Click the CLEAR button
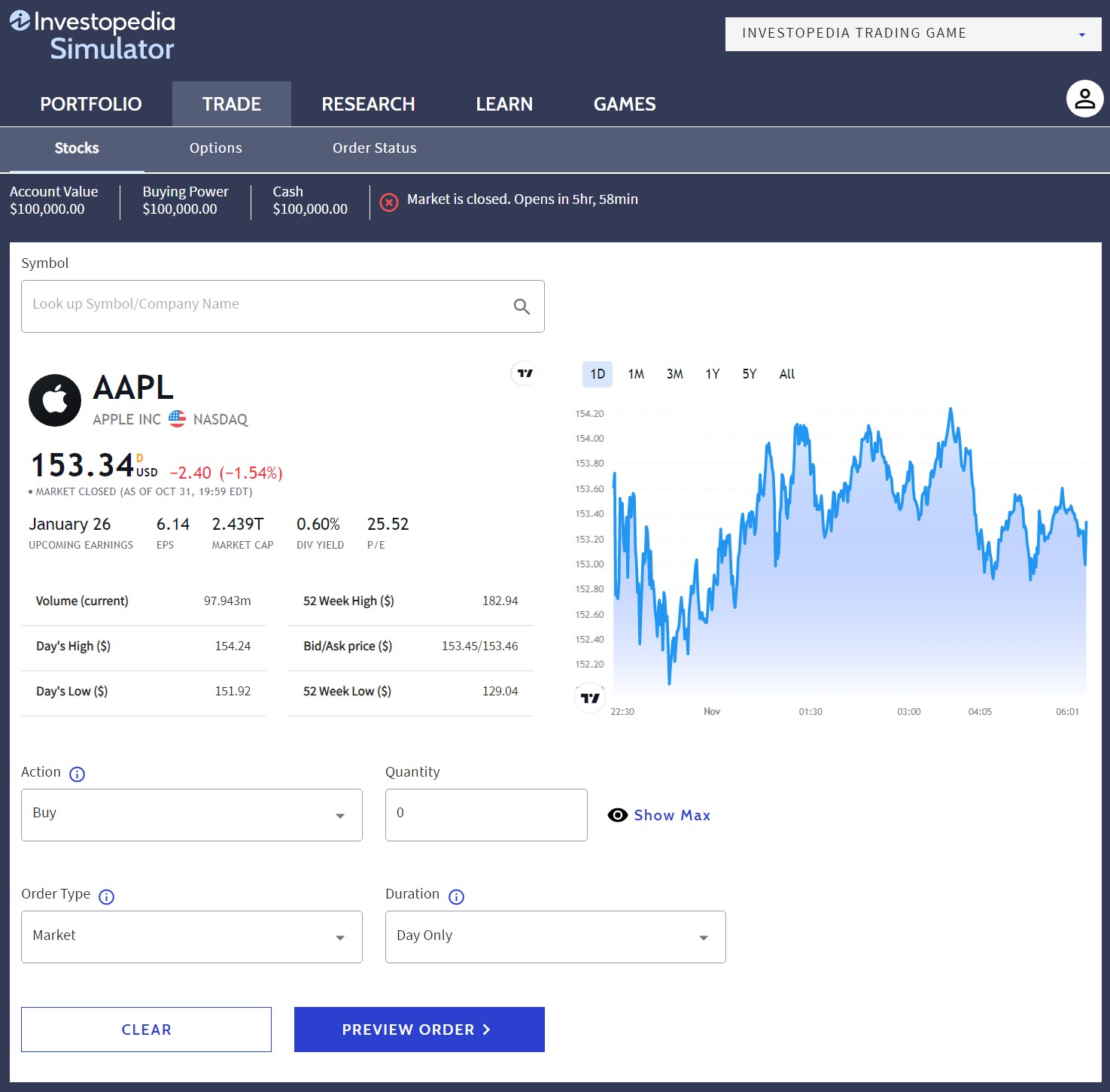This screenshot has width=1110, height=1092. point(146,1030)
